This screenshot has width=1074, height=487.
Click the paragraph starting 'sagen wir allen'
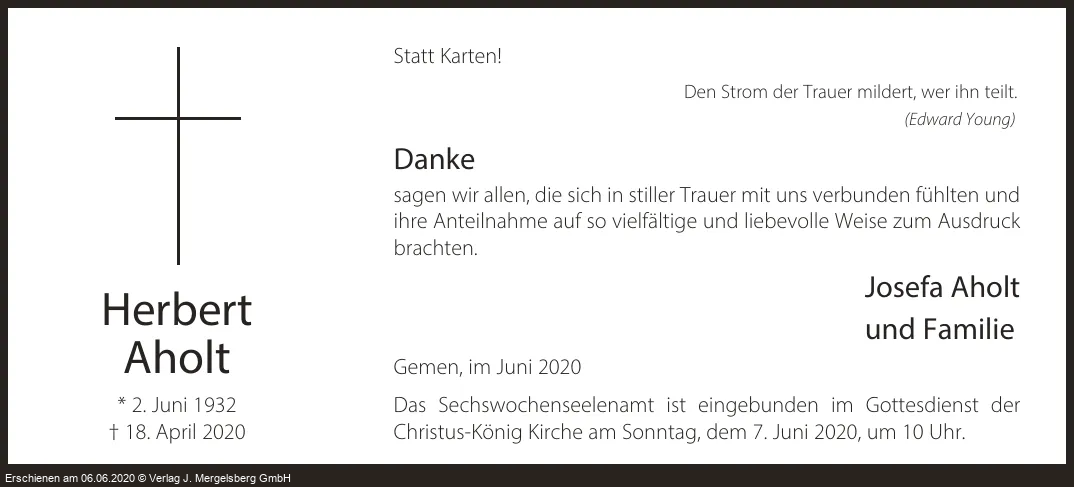click(706, 221)
